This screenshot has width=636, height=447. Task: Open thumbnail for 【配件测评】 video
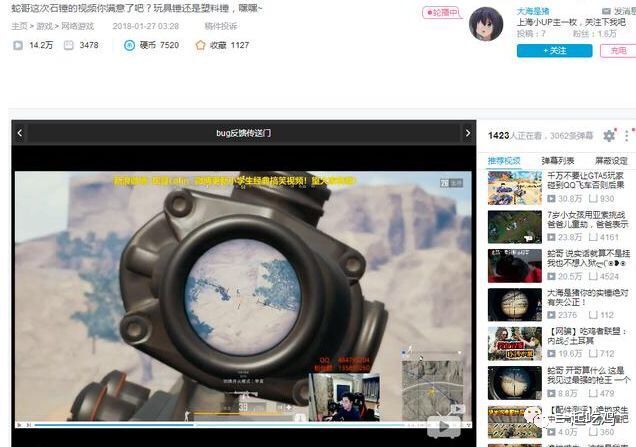[x=515, y=422]
